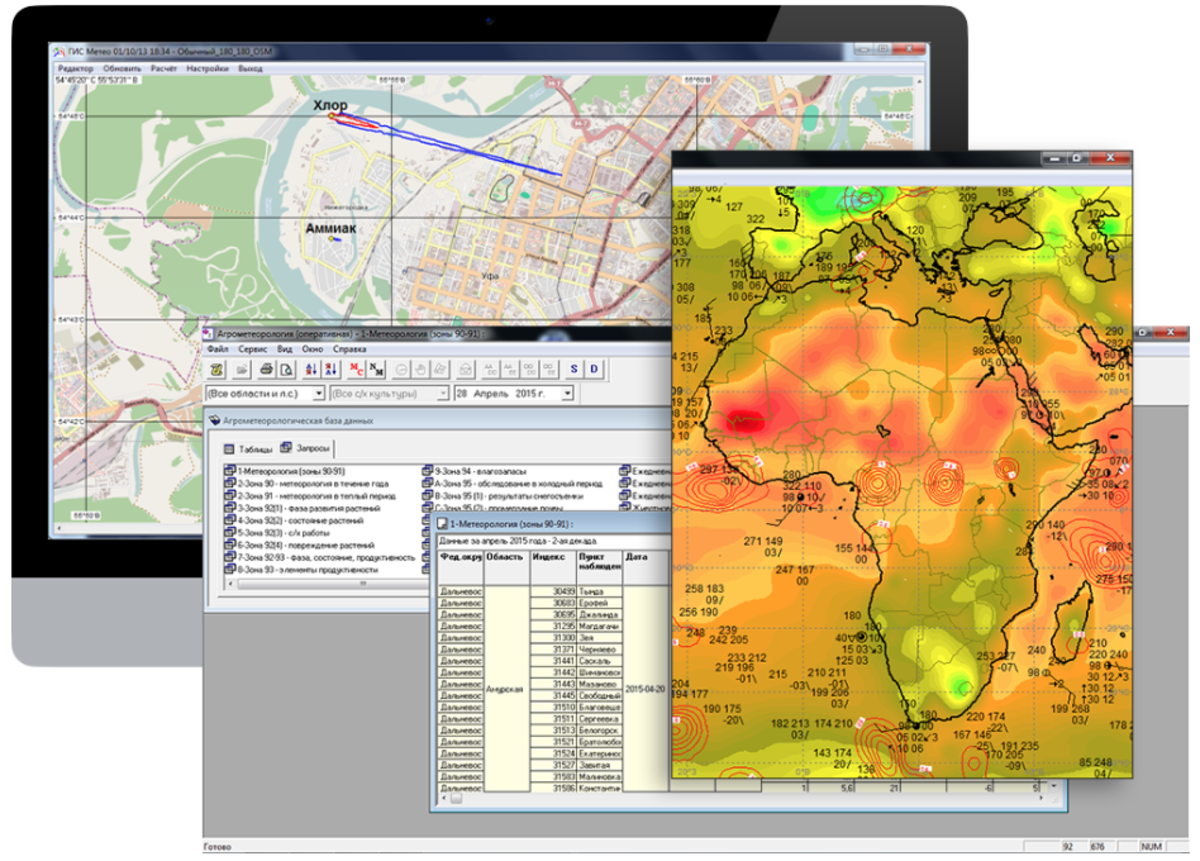Click 'Индекс' column header in table
Screen dimensions: 1200x861
(x=553, y=567)
